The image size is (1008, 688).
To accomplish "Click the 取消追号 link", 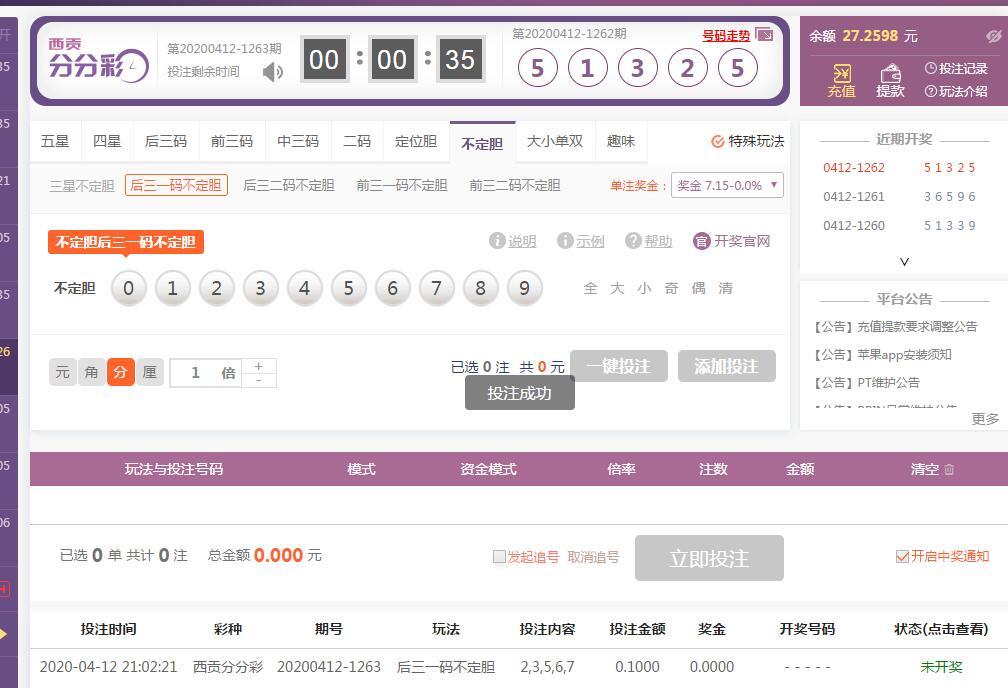I will pos(593,557).
